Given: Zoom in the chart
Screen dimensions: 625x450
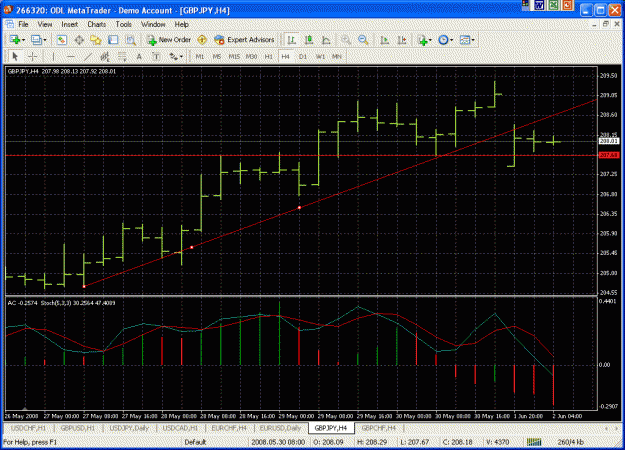Looking at the screenshot, I should [x=346, y=40].
